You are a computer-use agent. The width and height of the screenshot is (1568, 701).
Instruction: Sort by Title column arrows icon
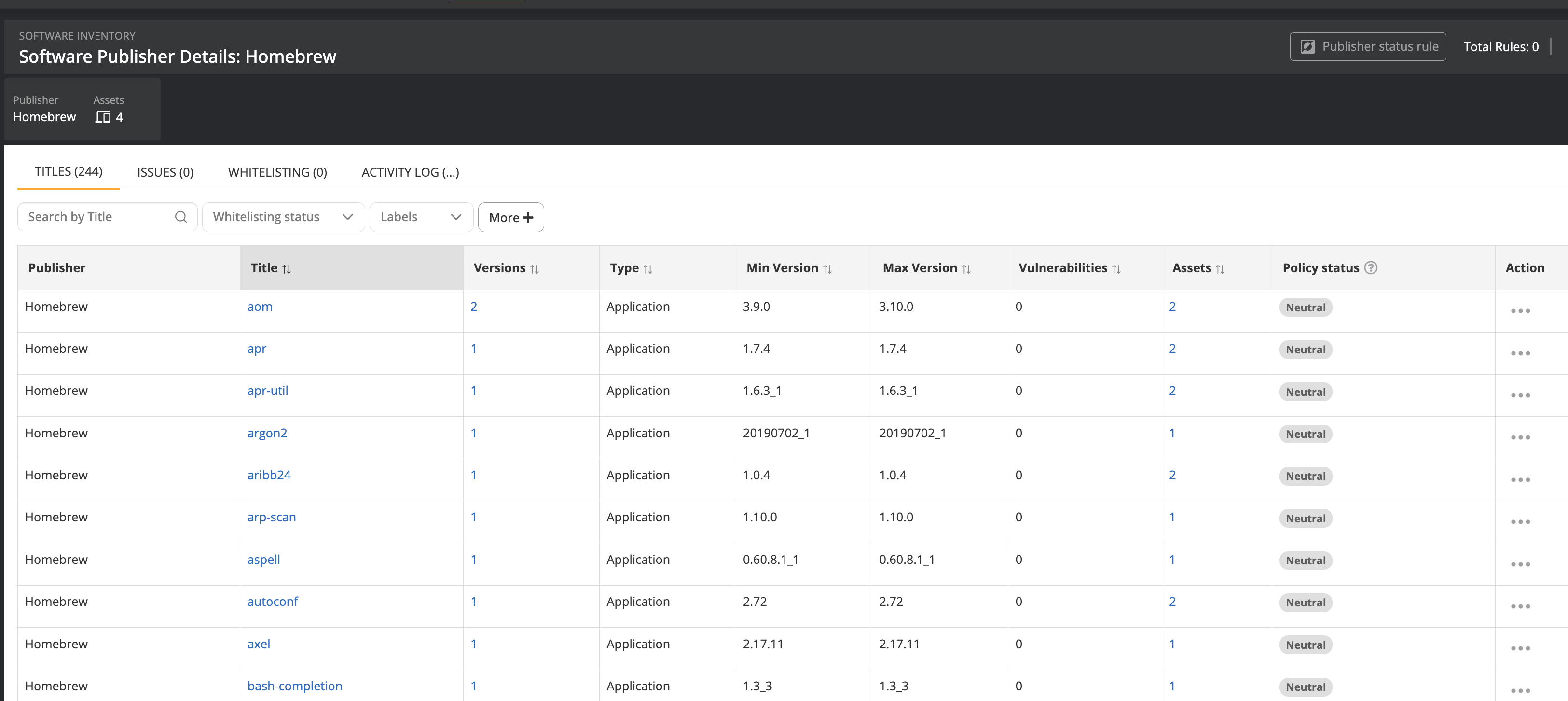click(x=287, y=268)
